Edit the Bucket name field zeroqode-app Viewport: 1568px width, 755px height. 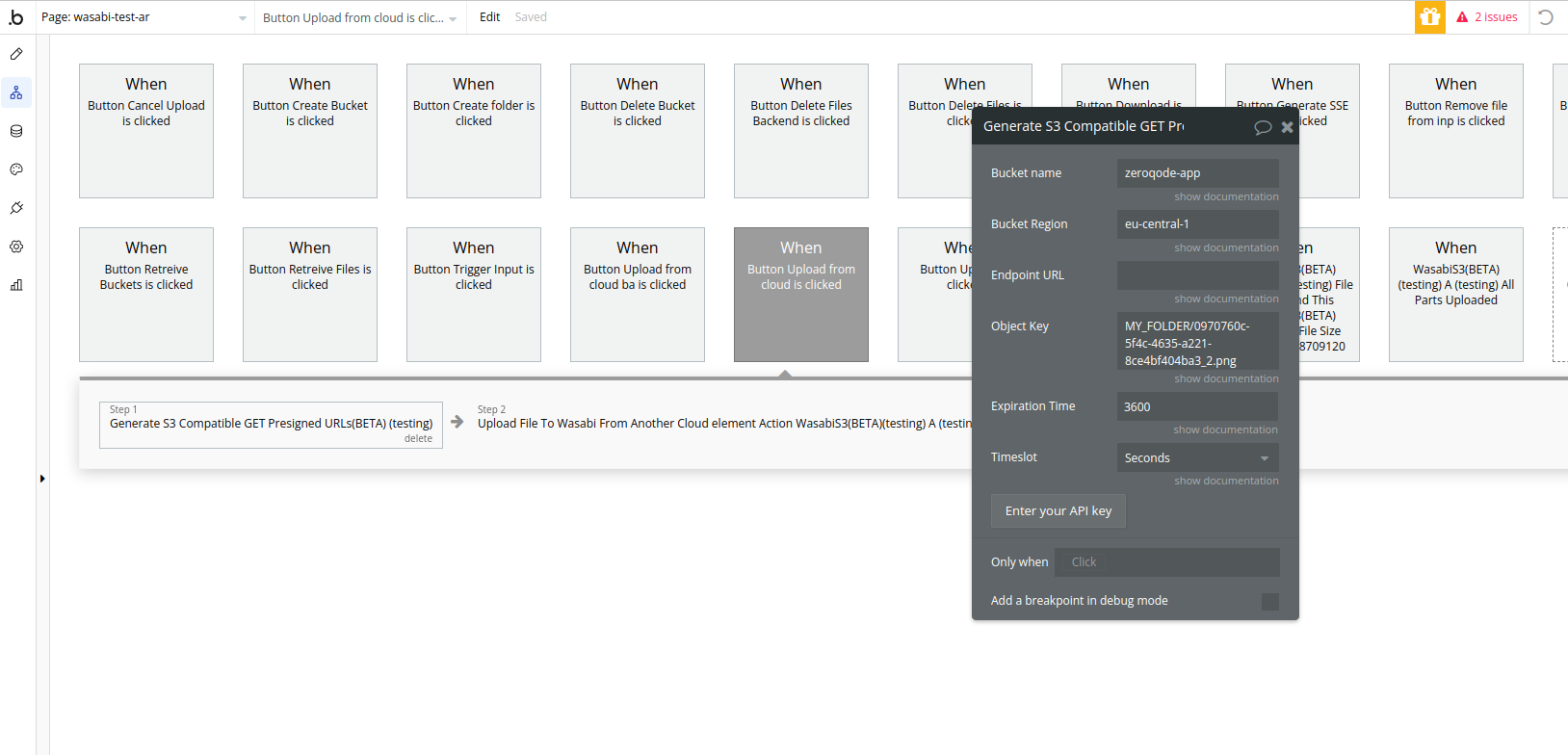point(1197,173)
